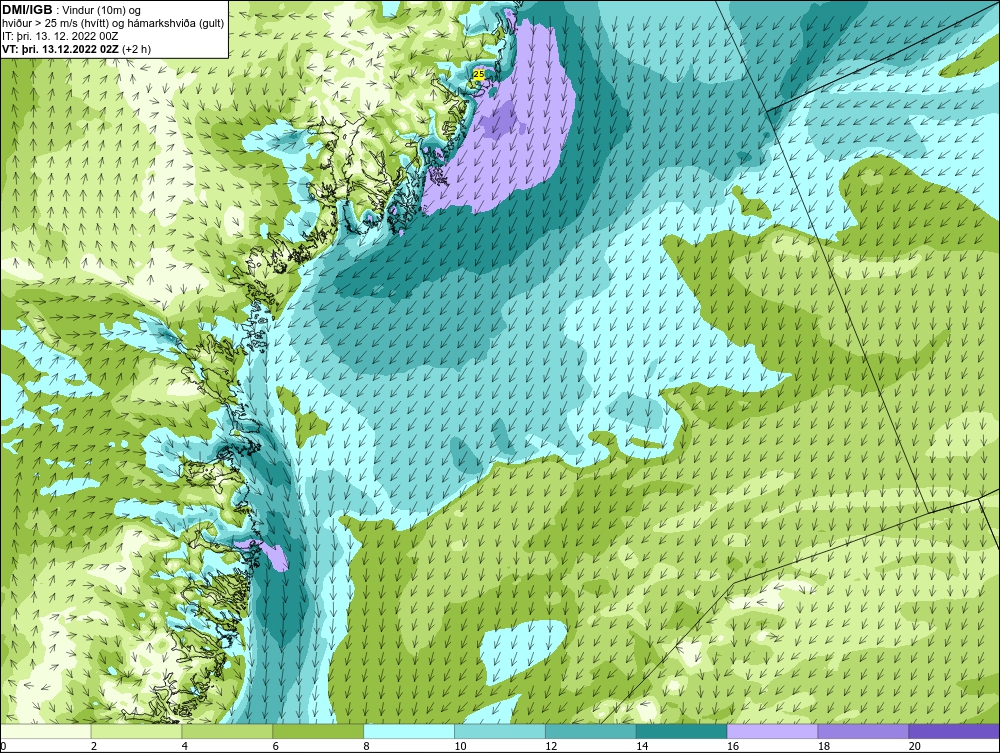
Task: Click the yellow '25' gust marker on the map
Action: click(478, 75)
